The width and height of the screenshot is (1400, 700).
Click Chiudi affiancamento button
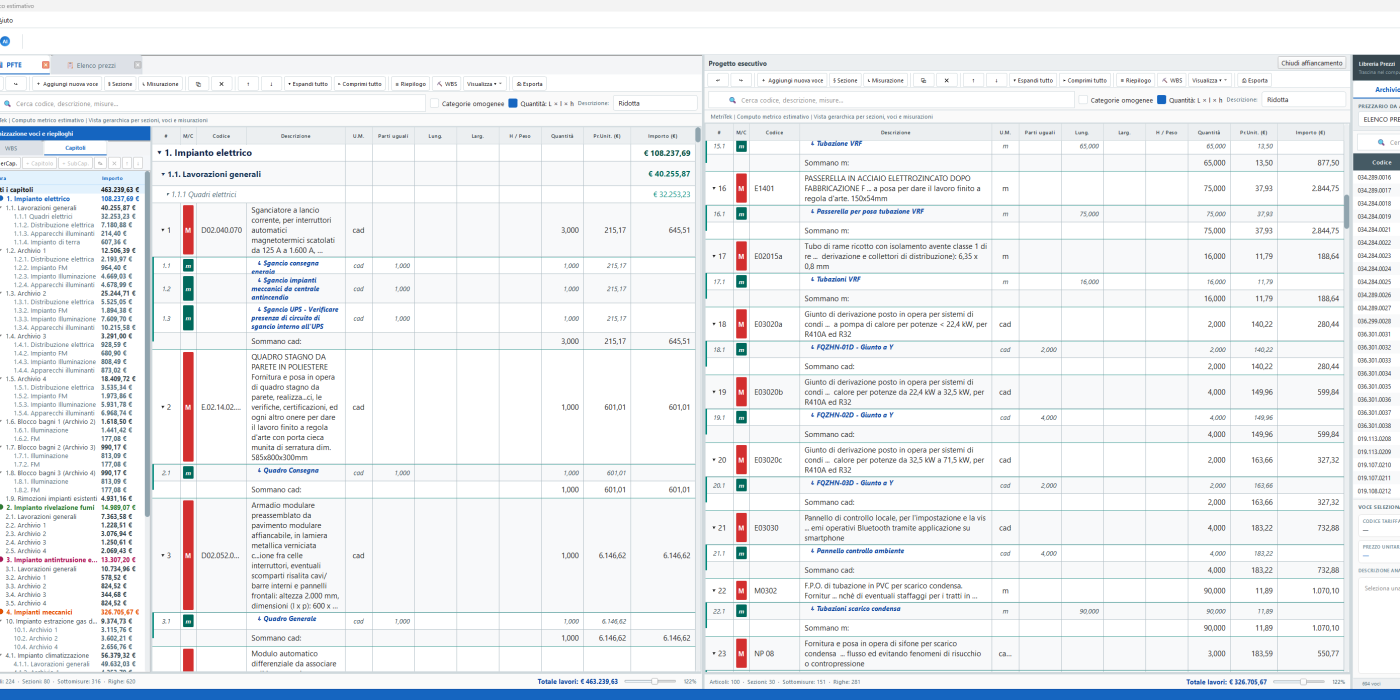tap(1313, 63)
